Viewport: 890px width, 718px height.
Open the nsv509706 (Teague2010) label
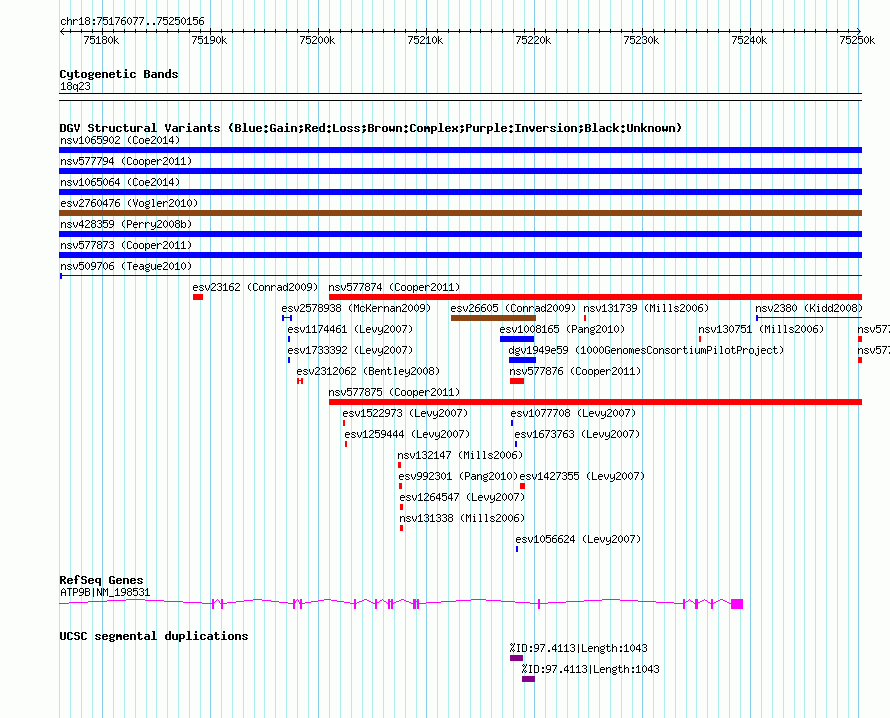[x=126, y=266]
